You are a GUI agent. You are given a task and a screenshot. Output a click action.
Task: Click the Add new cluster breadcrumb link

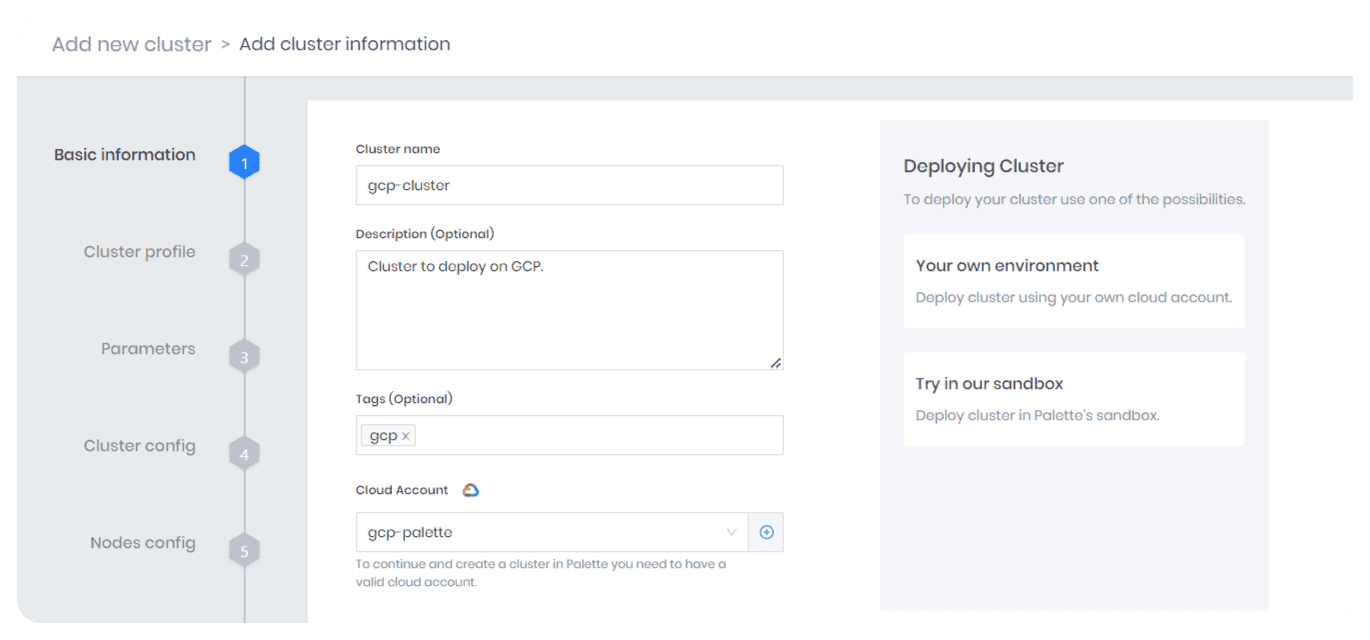132,44
